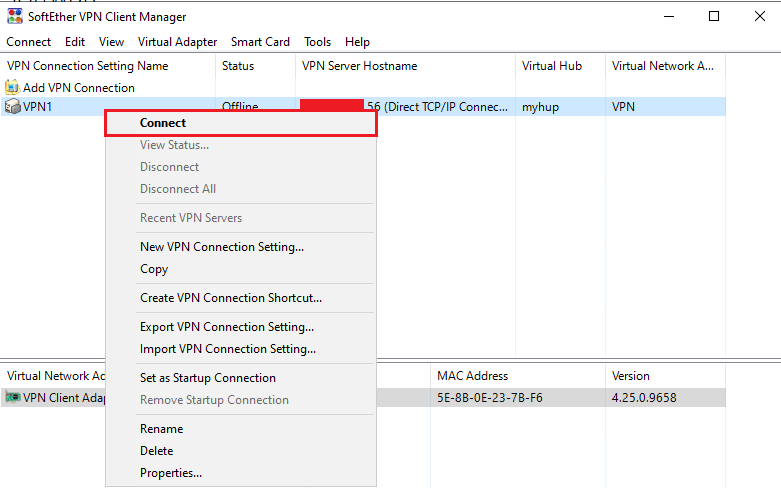Viewport: 781px width, 488px height.
Task: Open the Virtual Adapter menu
Action: [x=177, y=42]
